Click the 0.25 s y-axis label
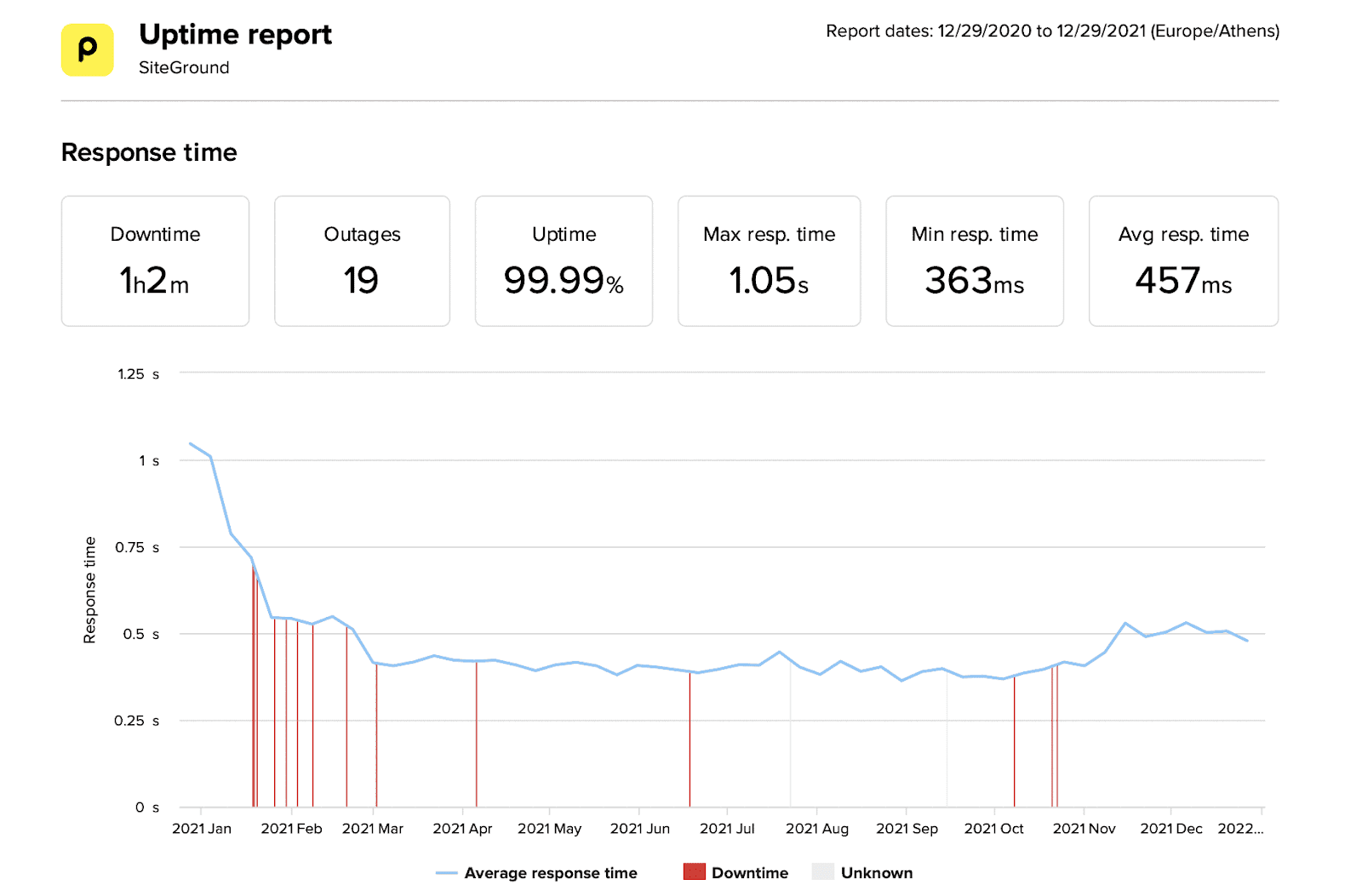This screenshot has width=1362, height=896. [x=137, y=721]
